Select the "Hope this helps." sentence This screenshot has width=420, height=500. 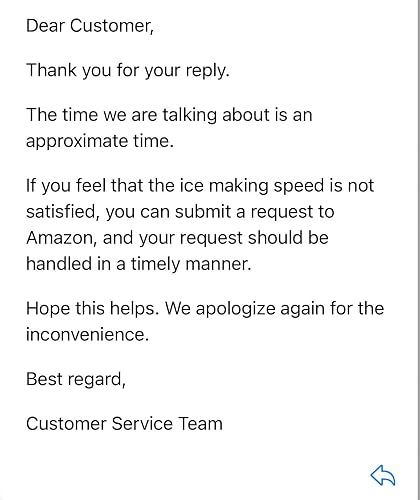click(93, 308)
